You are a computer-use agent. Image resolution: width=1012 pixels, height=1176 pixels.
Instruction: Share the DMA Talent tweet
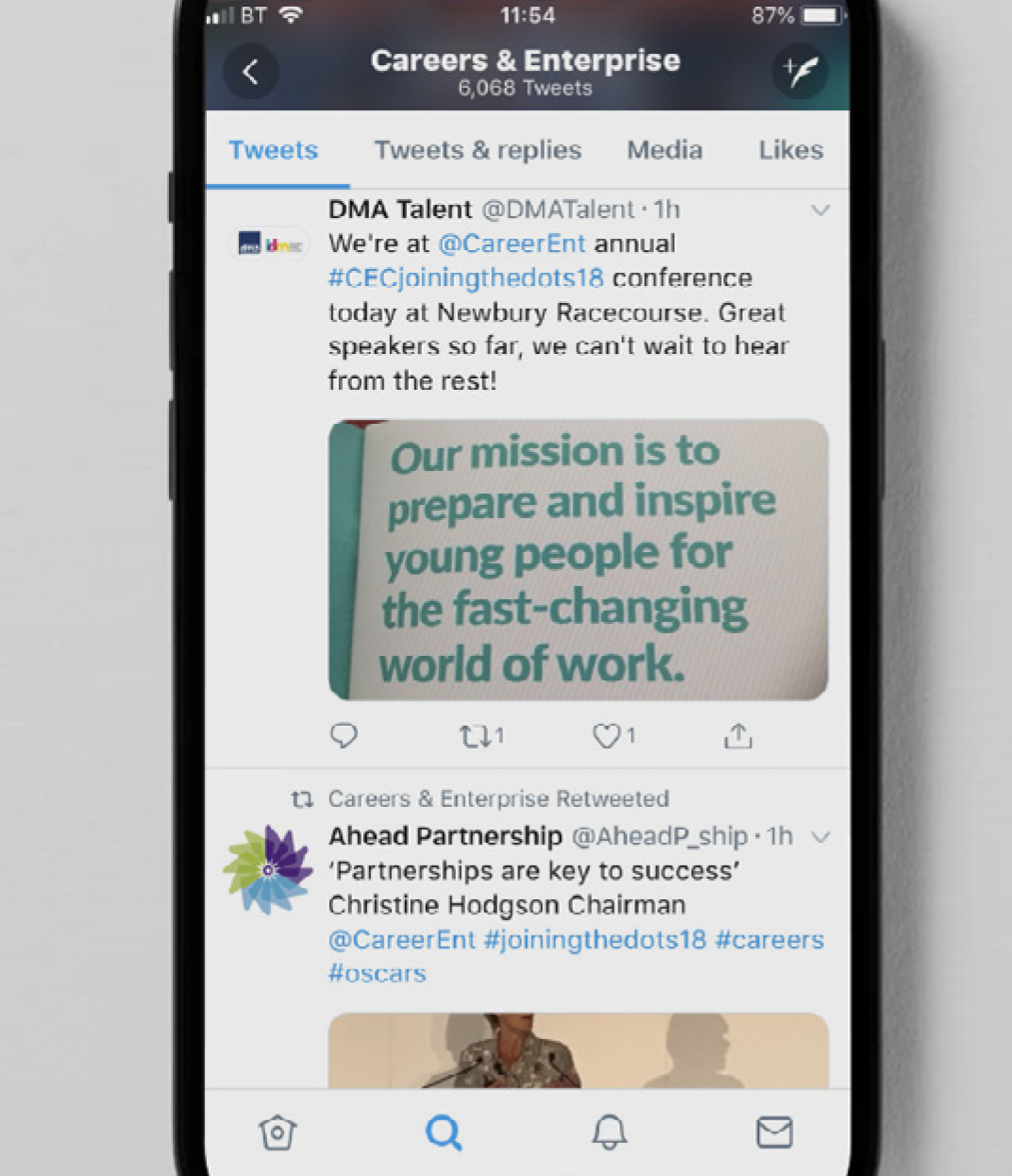click(x=738, y=736)
